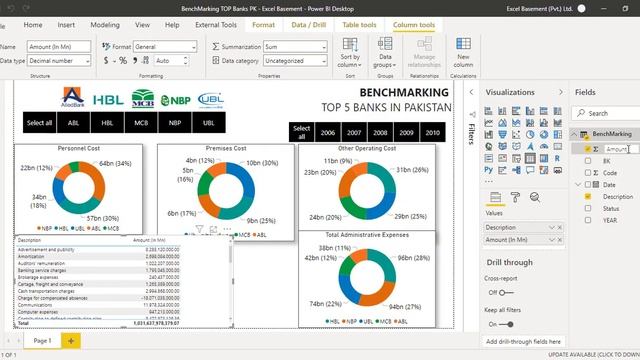Click the ABL bank slicer button
This screenshot has width=640, height=360.
point(73,122)
